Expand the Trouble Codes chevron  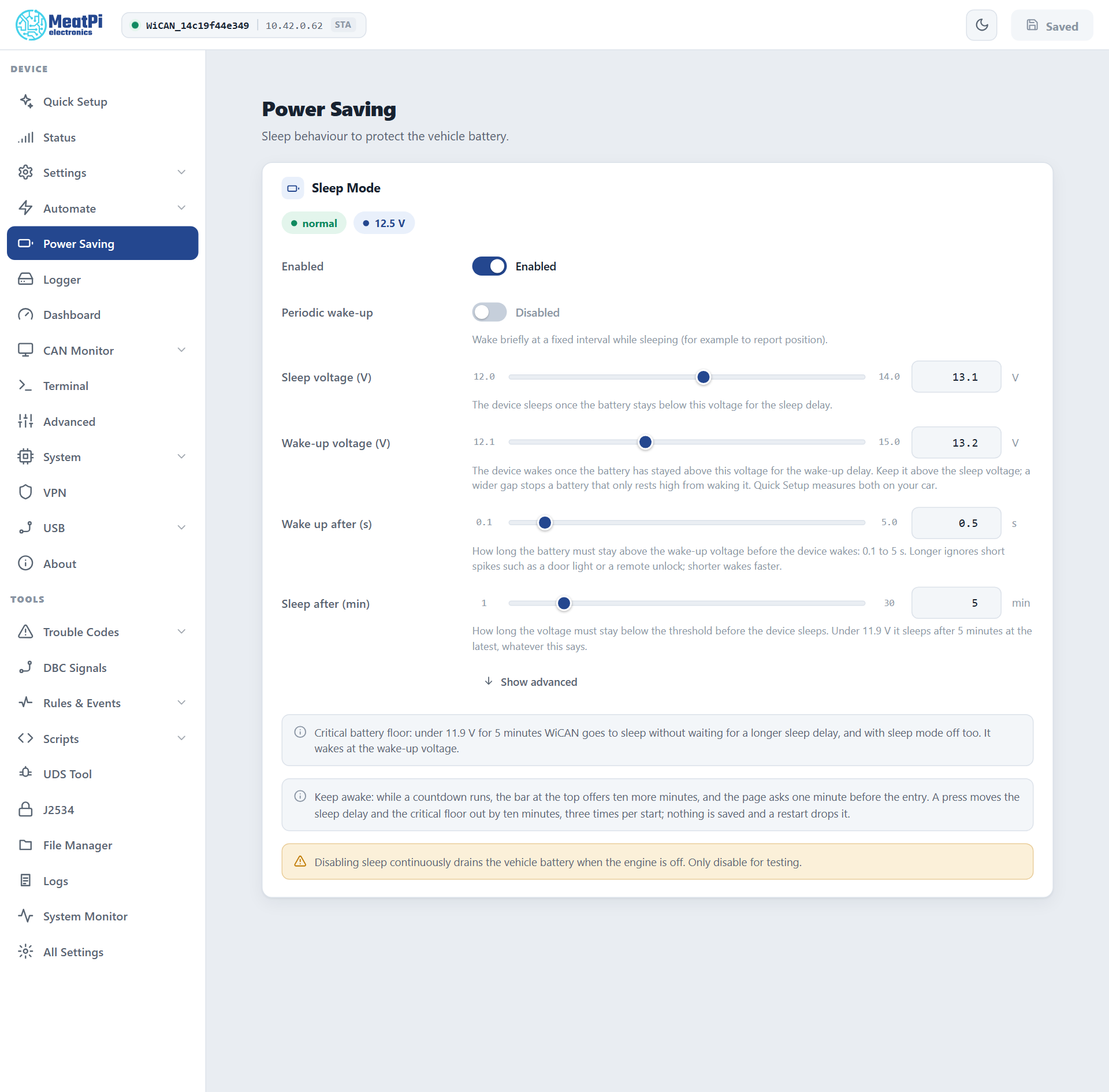point(181,632)
